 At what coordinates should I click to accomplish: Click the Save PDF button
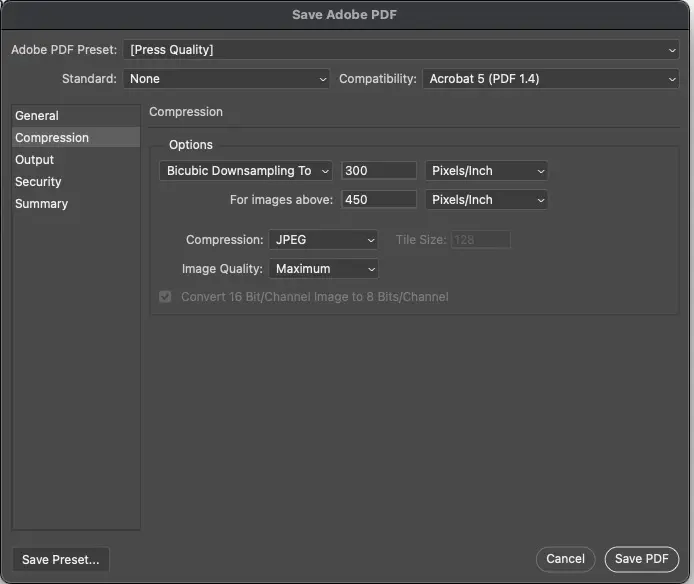tap(641, 559)
